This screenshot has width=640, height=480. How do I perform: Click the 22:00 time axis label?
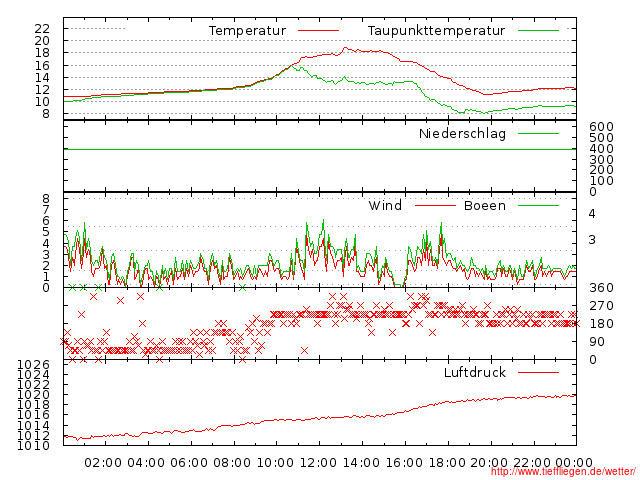532,463
